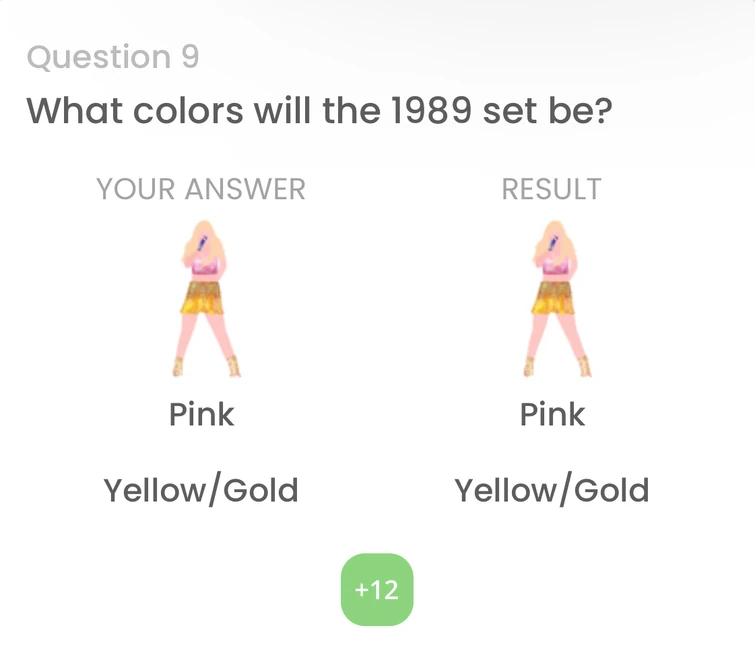Select the 1989 set colors question text

tap(319, 110)
